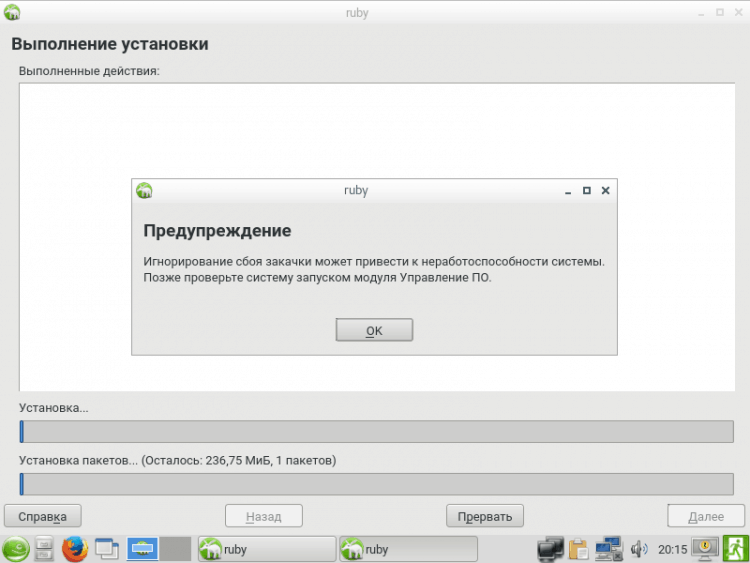Launch Firefox from the taskbar
The image size is (750, 563).
pos(75,549)
